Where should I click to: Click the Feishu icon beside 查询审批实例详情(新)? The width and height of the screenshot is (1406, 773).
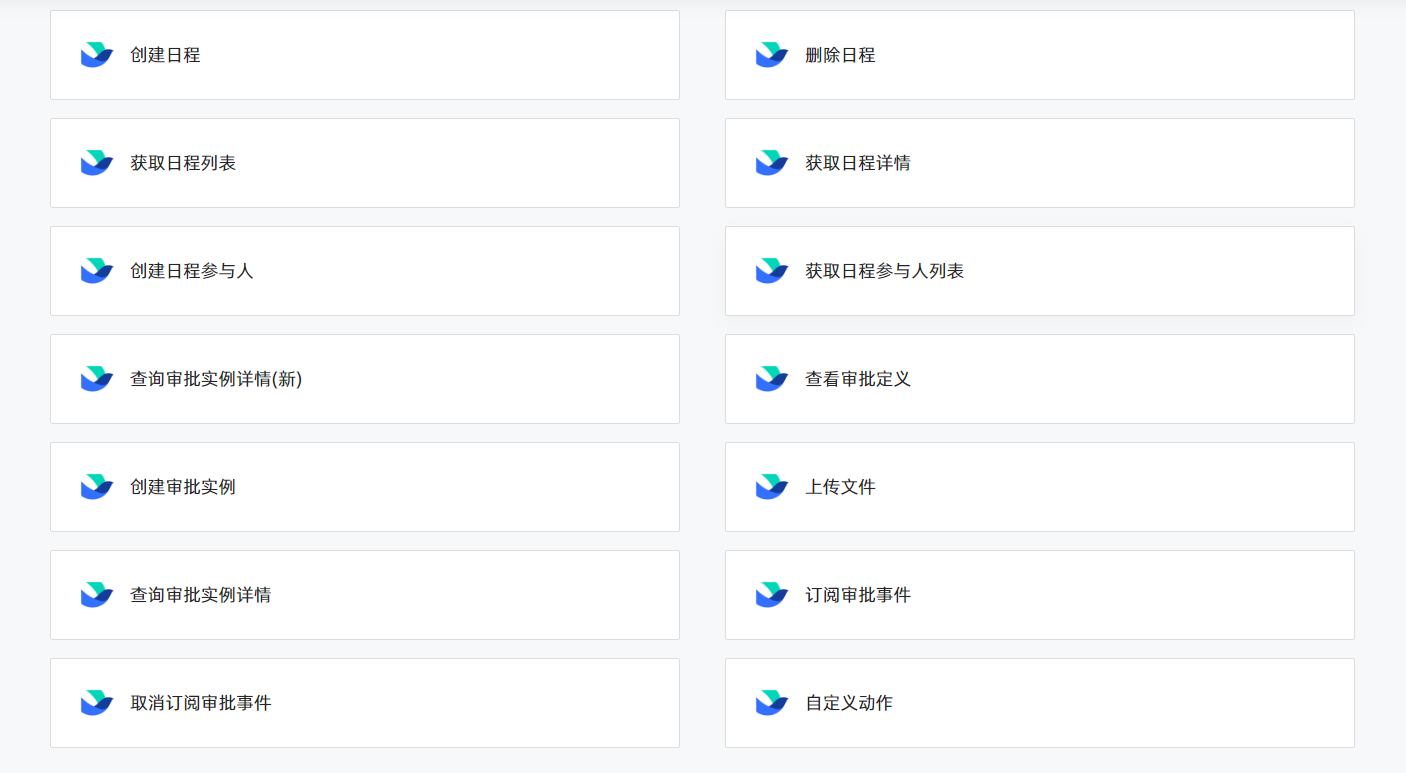coord(97,379)
